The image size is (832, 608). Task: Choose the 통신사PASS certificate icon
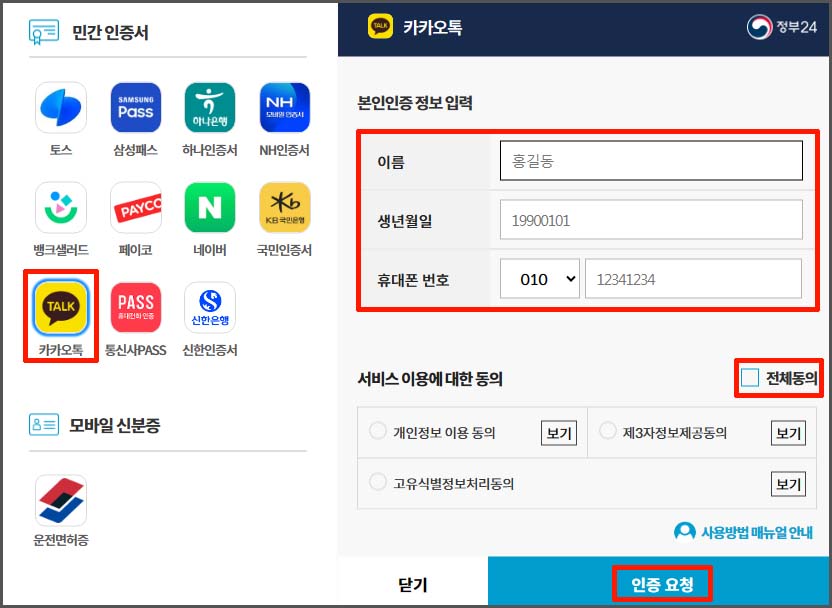click(136, 307)
